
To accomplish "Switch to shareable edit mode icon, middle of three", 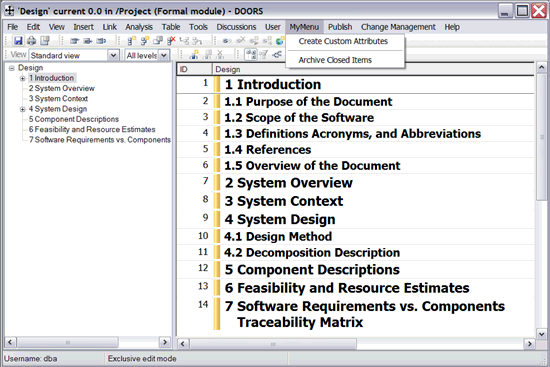I will pyautogui.click(x=88, y=41).
